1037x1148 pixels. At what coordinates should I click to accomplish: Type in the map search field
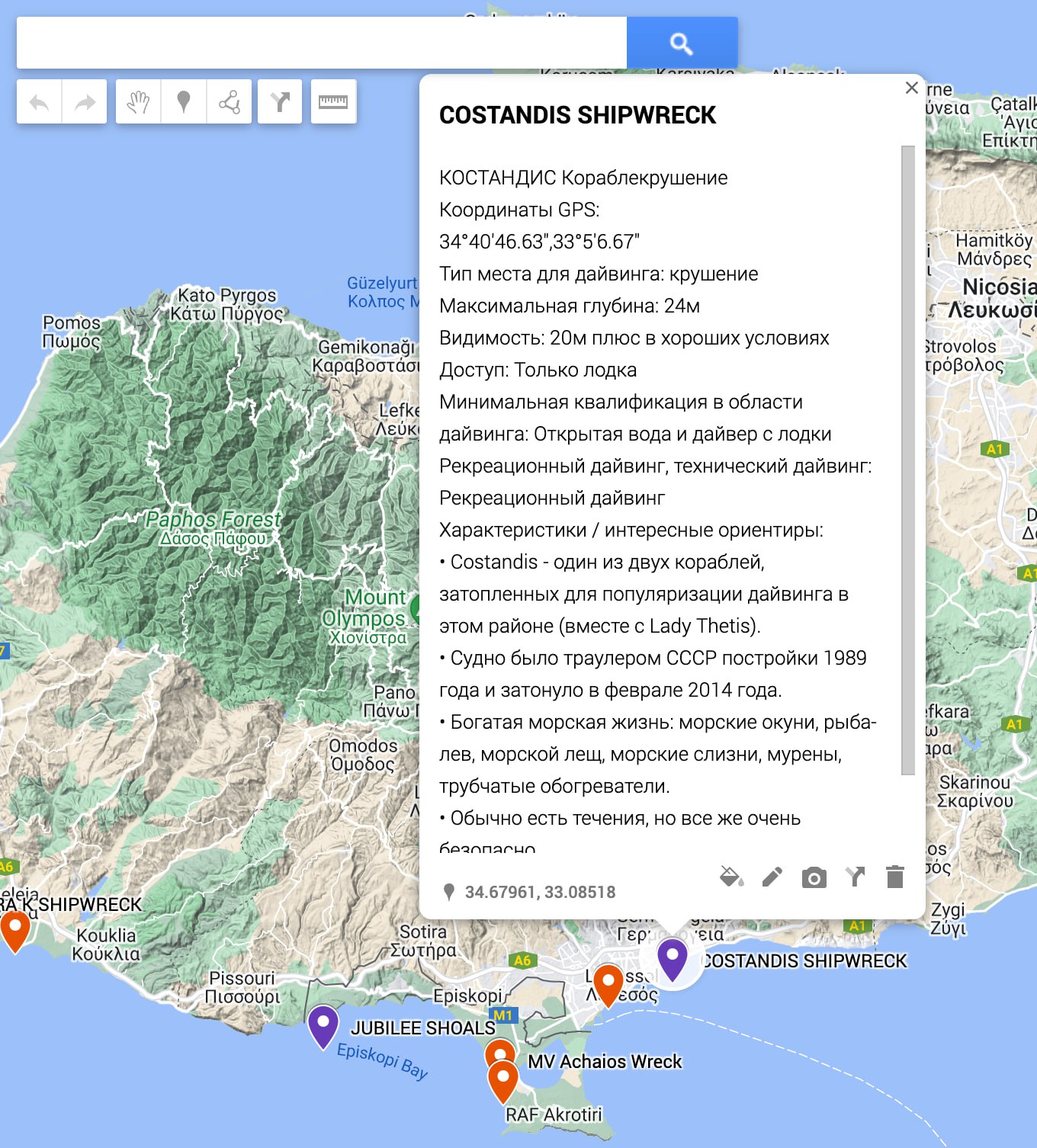[321, 43]
